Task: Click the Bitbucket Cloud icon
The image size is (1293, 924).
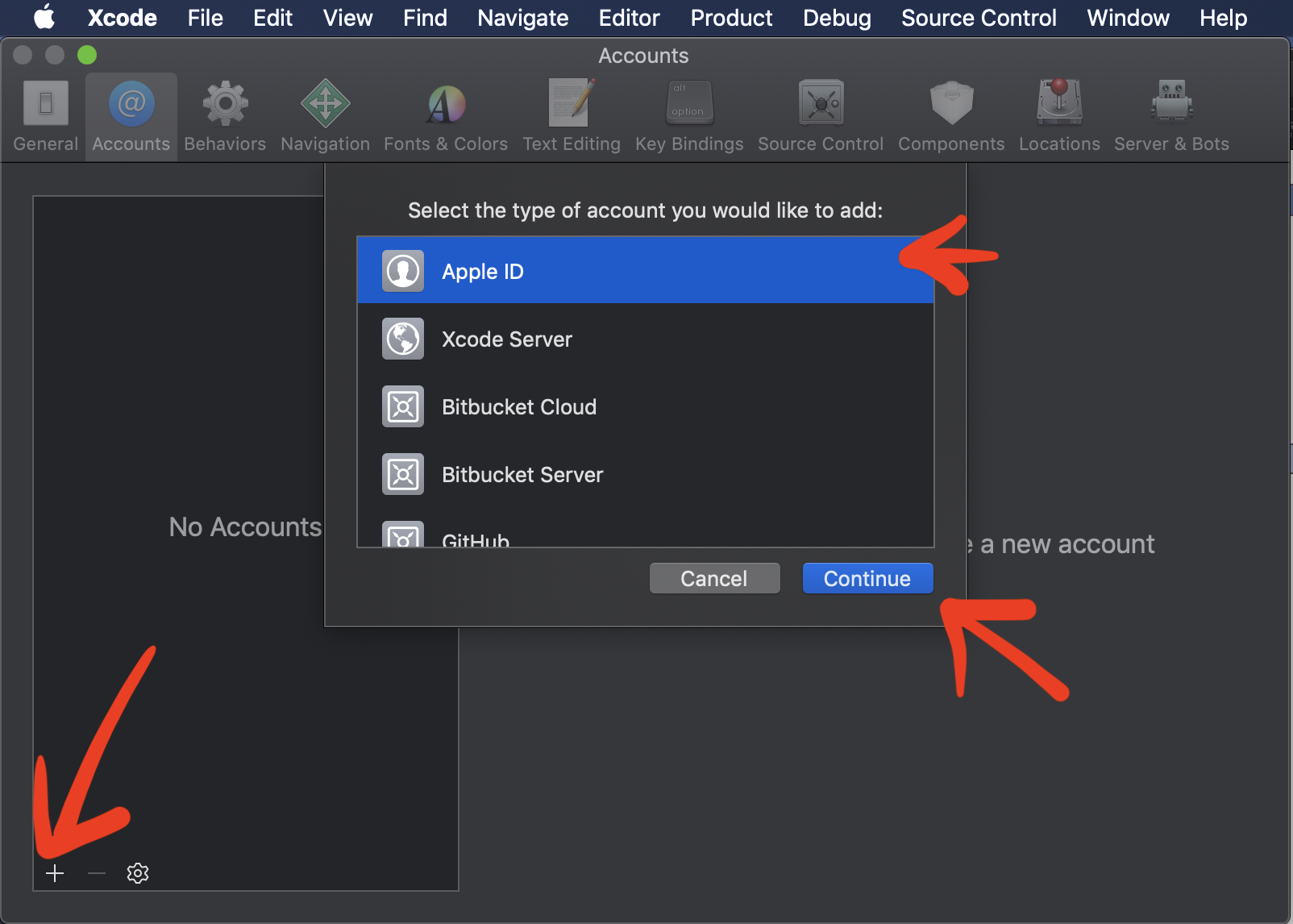Action: (403, 406)
